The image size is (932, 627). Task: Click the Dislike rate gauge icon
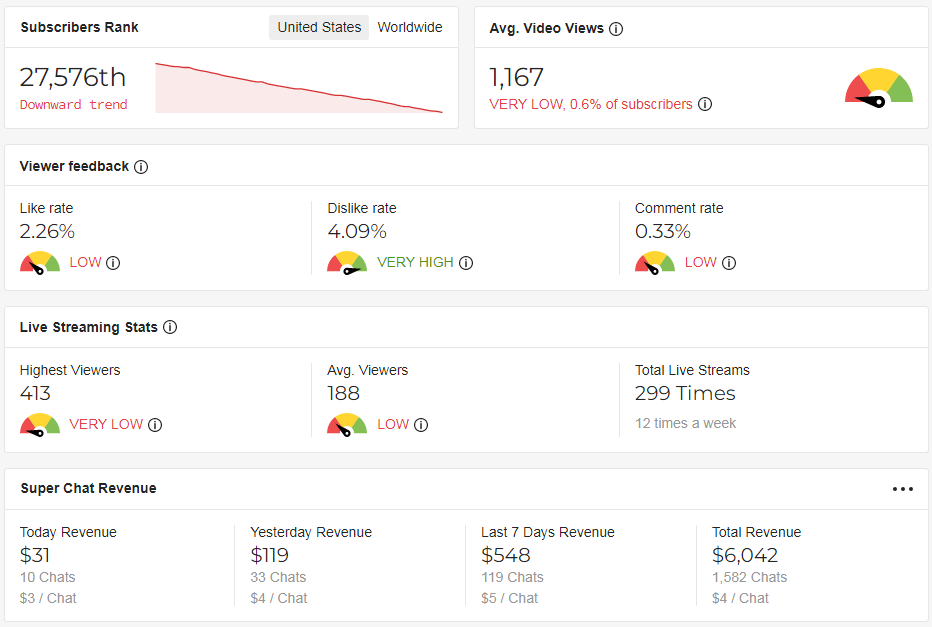tap(347, 263)
